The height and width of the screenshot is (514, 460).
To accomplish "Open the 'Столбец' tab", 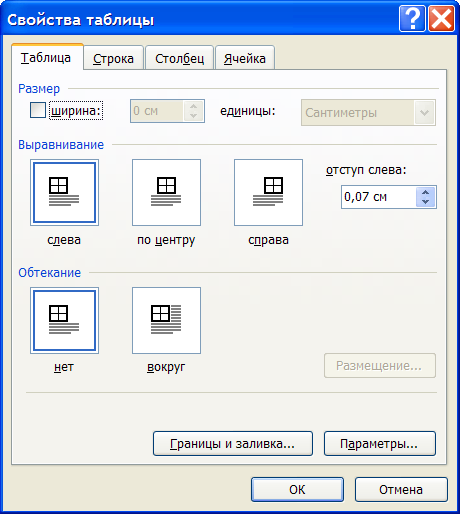I will tap(179, 58).
